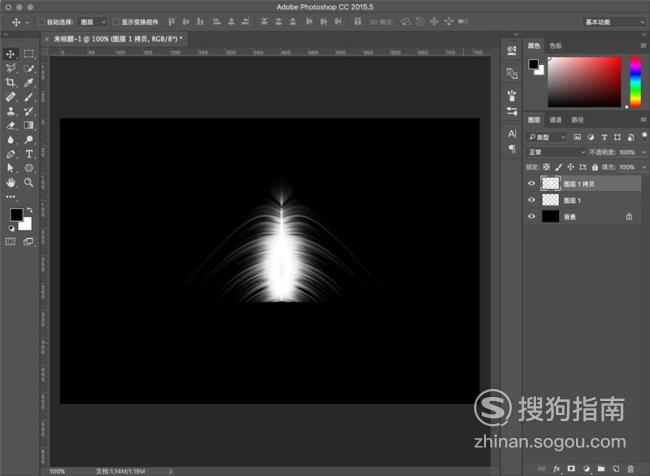Select the Healing Brush tool

10,97
